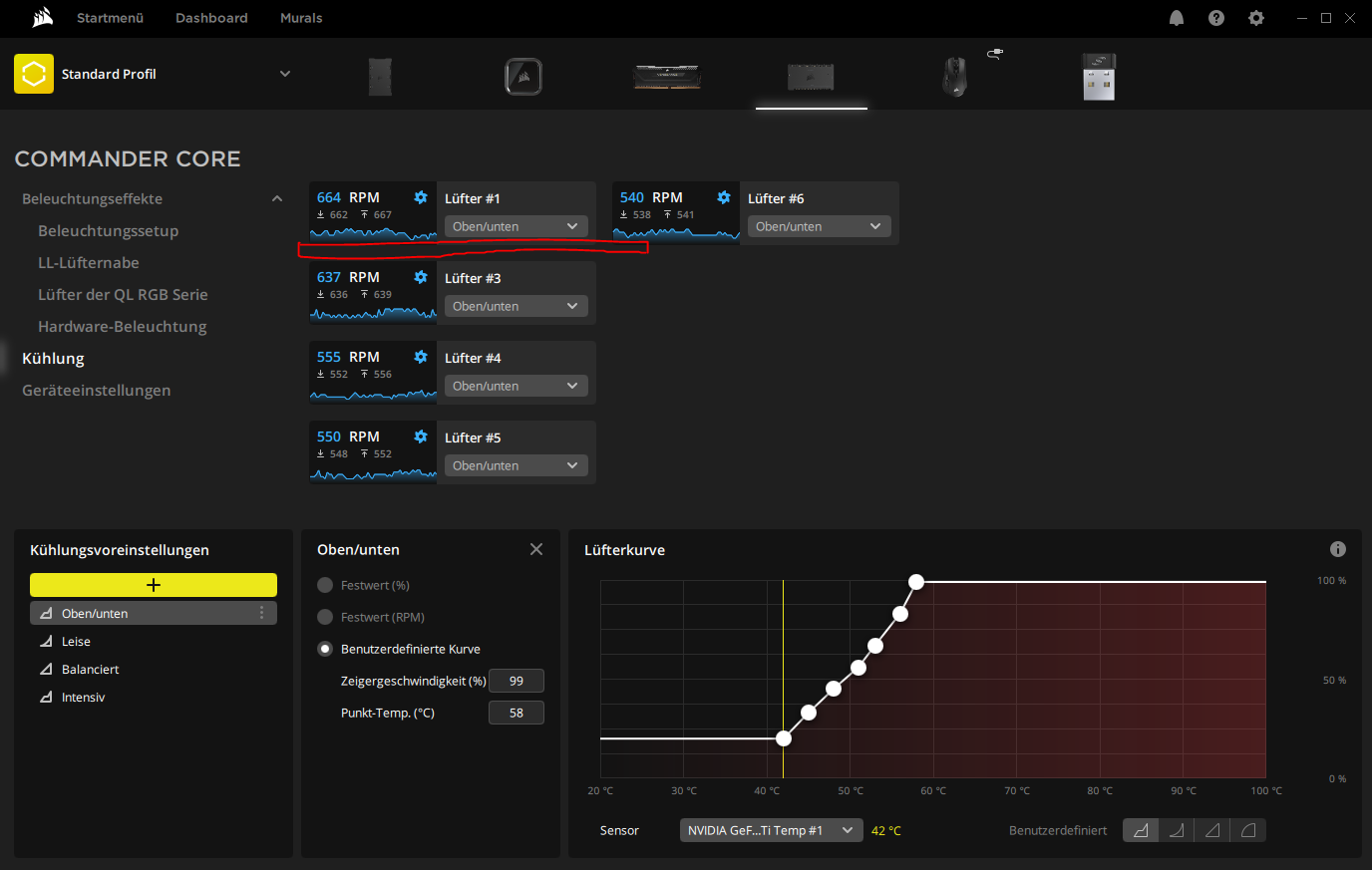Click the yellow Standard Profil hexagon icon

[x=34, y=74]
